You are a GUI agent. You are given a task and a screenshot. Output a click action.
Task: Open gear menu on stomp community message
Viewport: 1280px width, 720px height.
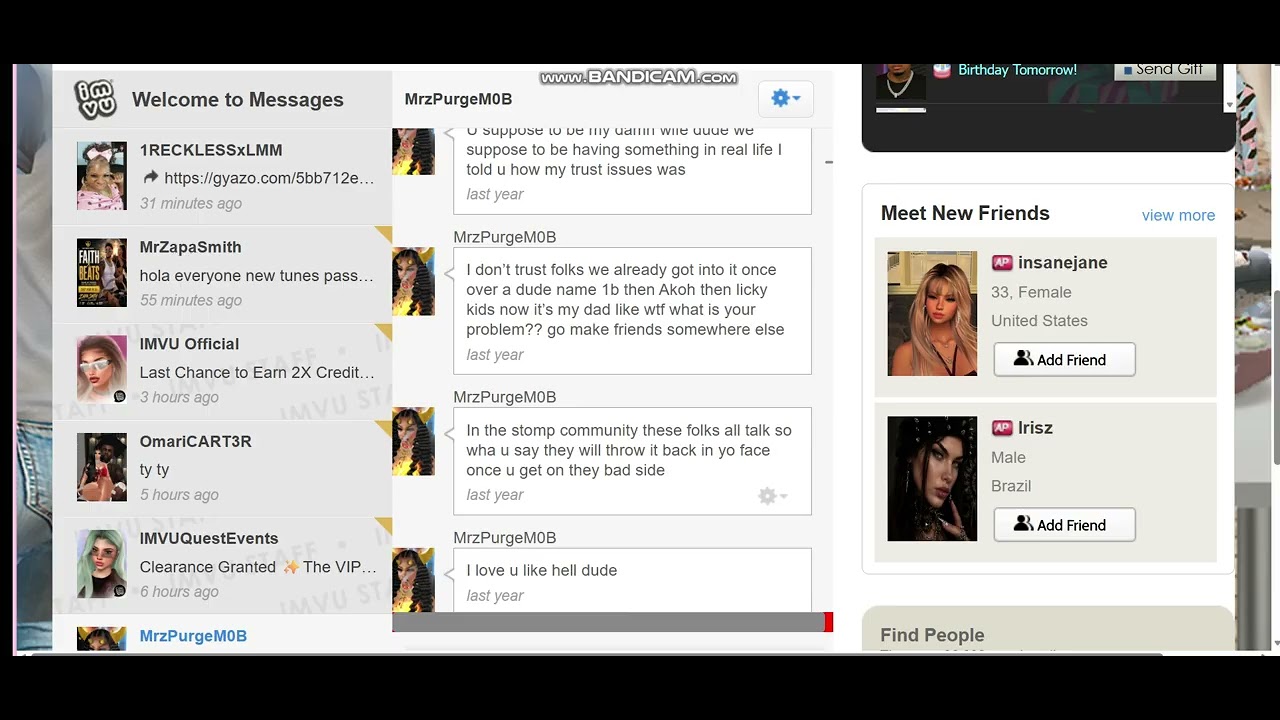click(x=772, y=496)
